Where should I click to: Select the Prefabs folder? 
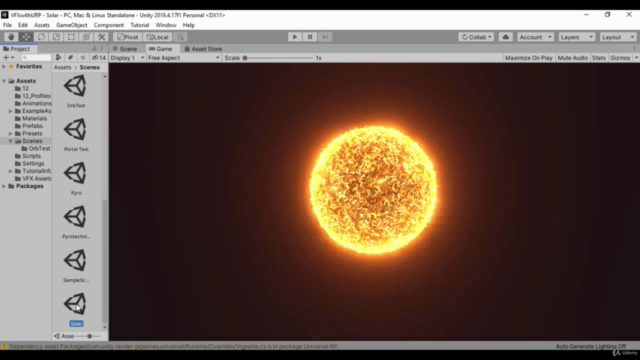tap(29, 126)
